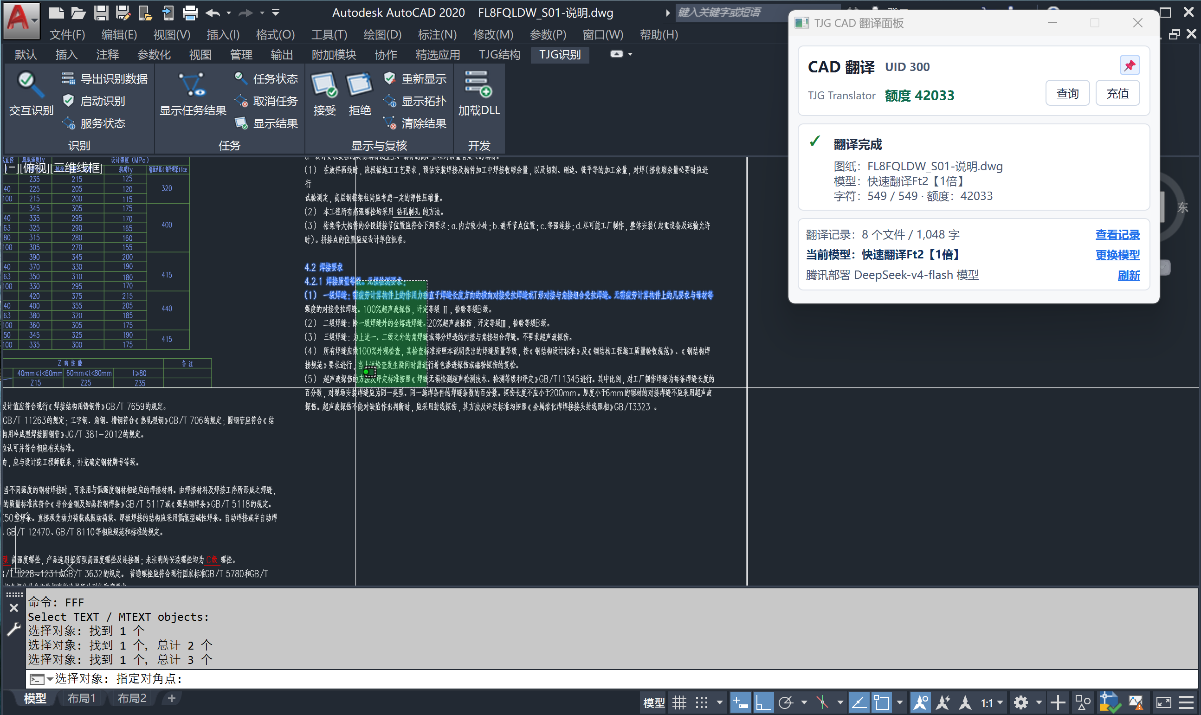The width and height of the screenshot is (1201, 715).
Task: Click the 模型 button in status bar
Action: [x=654, y=702]
